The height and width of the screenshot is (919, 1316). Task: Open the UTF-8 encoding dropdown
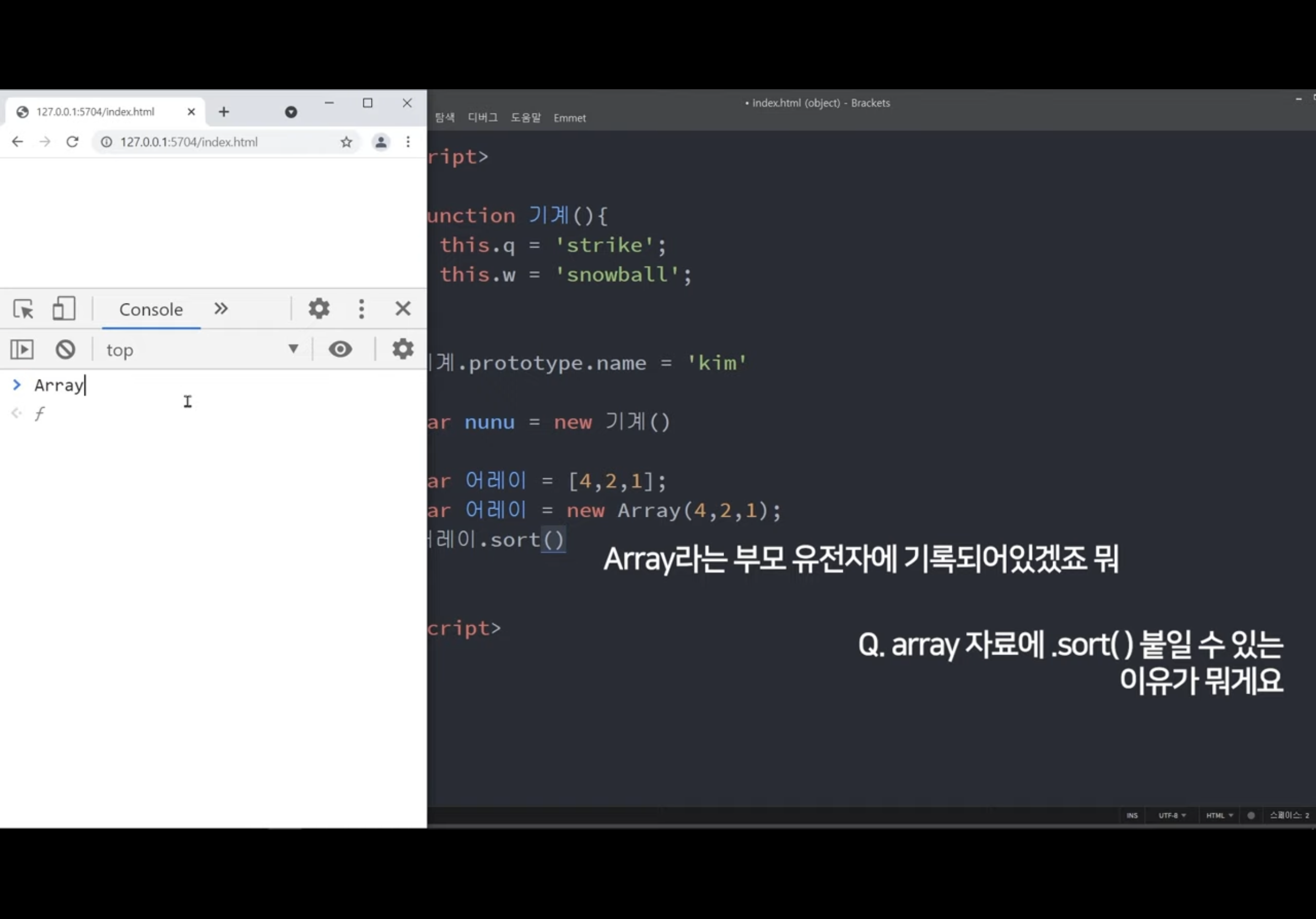click(x=1171, y=815)
